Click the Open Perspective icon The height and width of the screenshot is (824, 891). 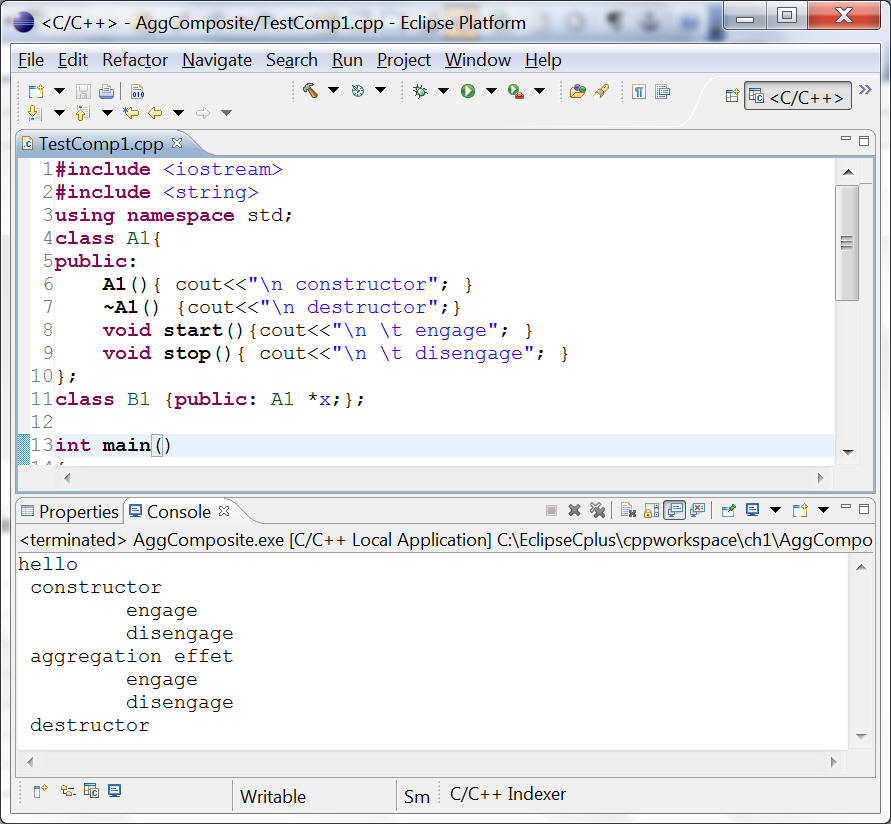pos(732,95)
